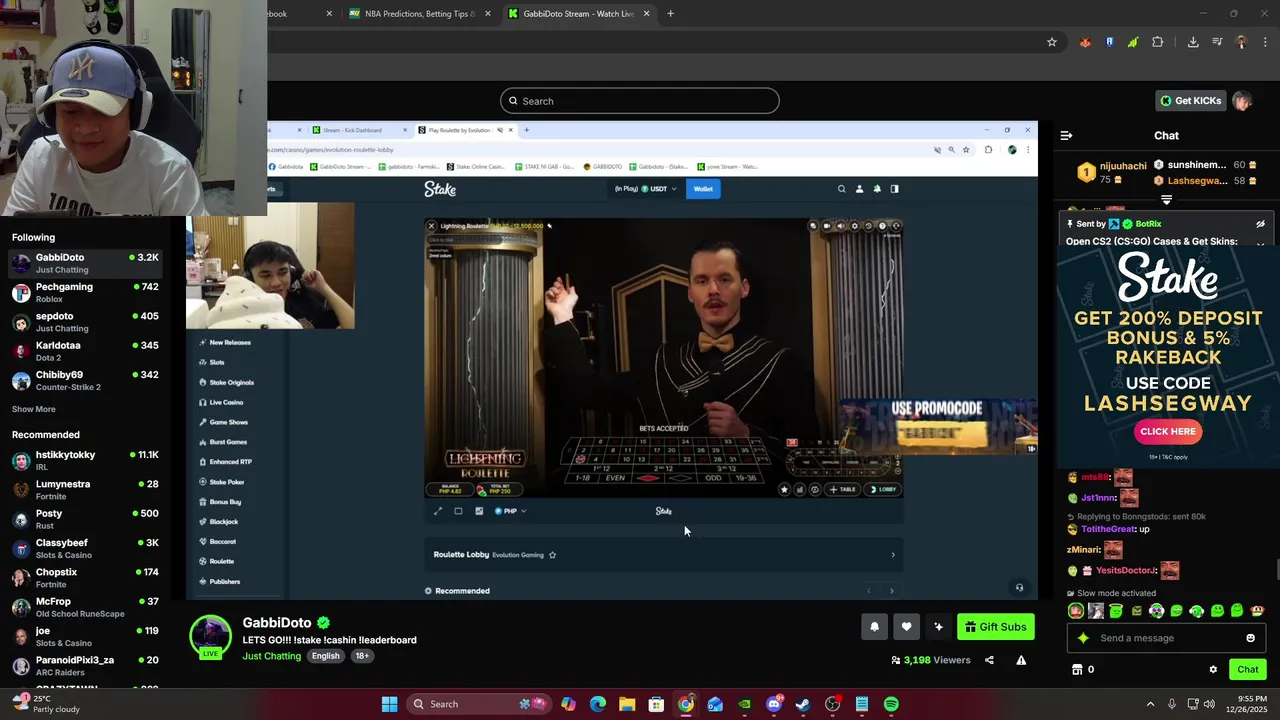Open Classybeef recommended channel

(86, 548)
